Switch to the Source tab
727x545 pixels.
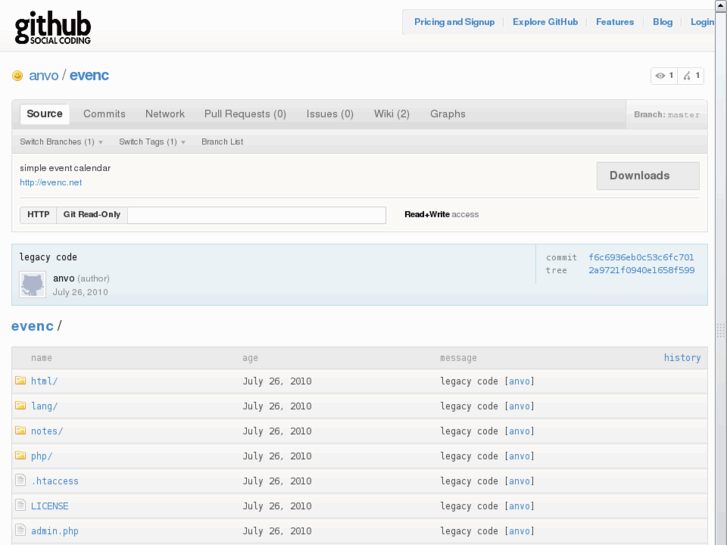[45, 114]
